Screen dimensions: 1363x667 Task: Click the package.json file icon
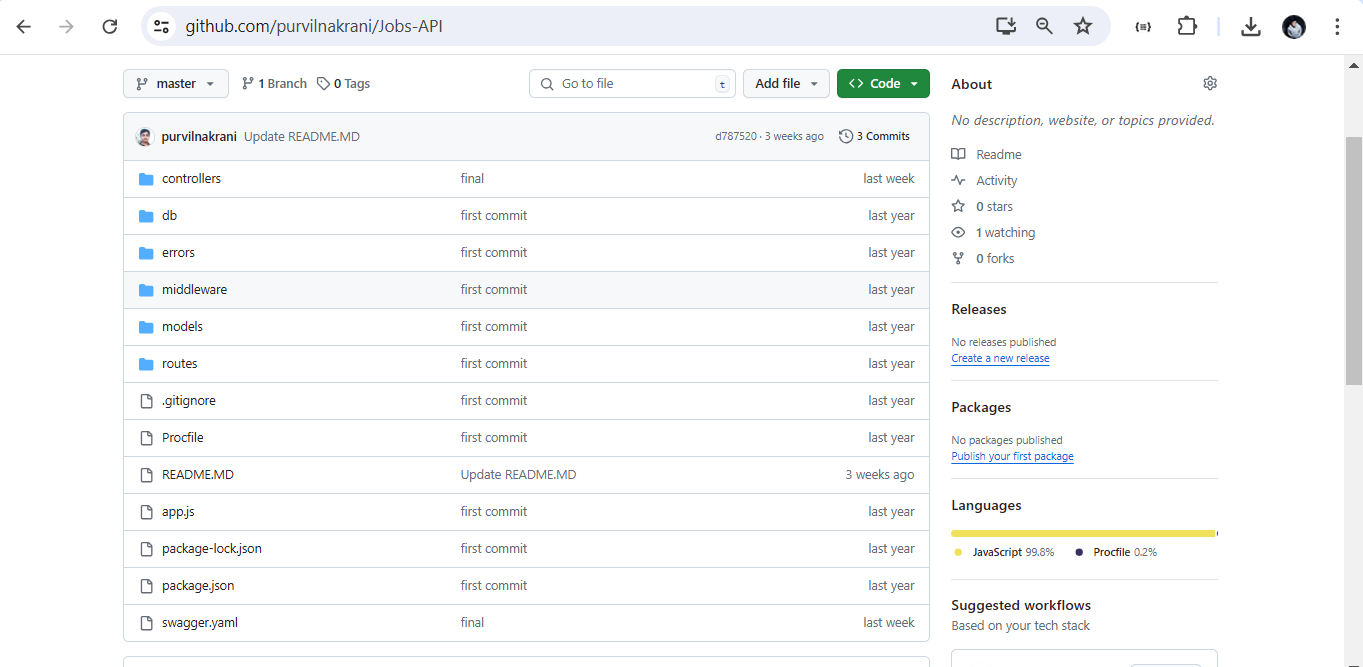click(146, 586)
